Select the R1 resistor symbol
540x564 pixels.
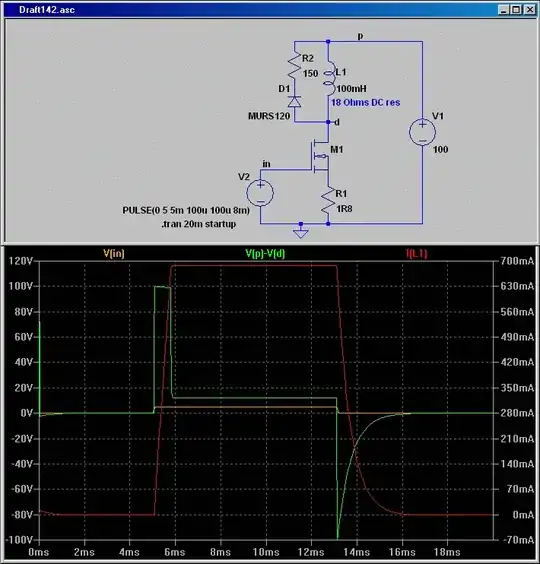coord(328,200)
